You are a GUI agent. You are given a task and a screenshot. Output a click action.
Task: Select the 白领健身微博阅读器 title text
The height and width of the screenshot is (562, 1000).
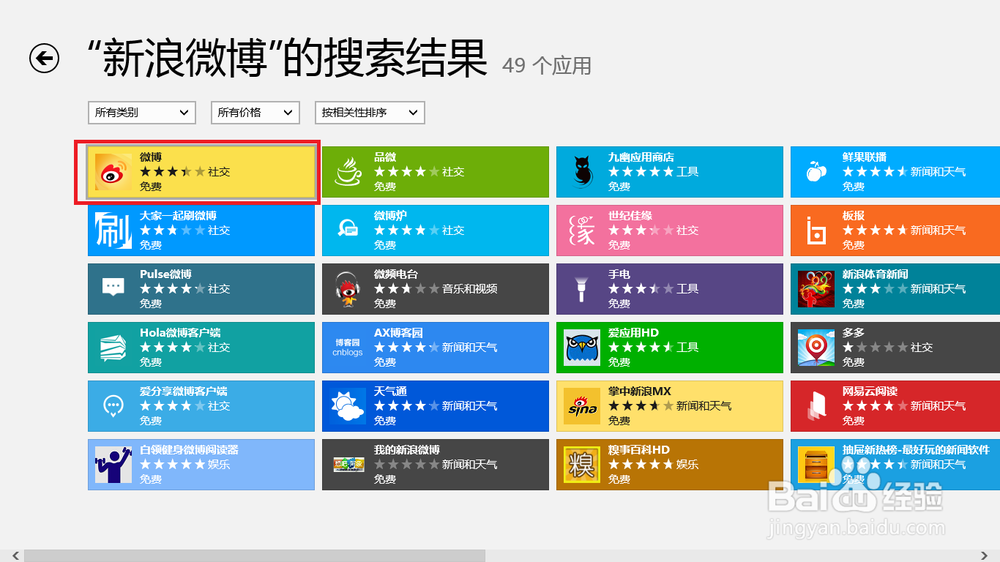[189, 450]
